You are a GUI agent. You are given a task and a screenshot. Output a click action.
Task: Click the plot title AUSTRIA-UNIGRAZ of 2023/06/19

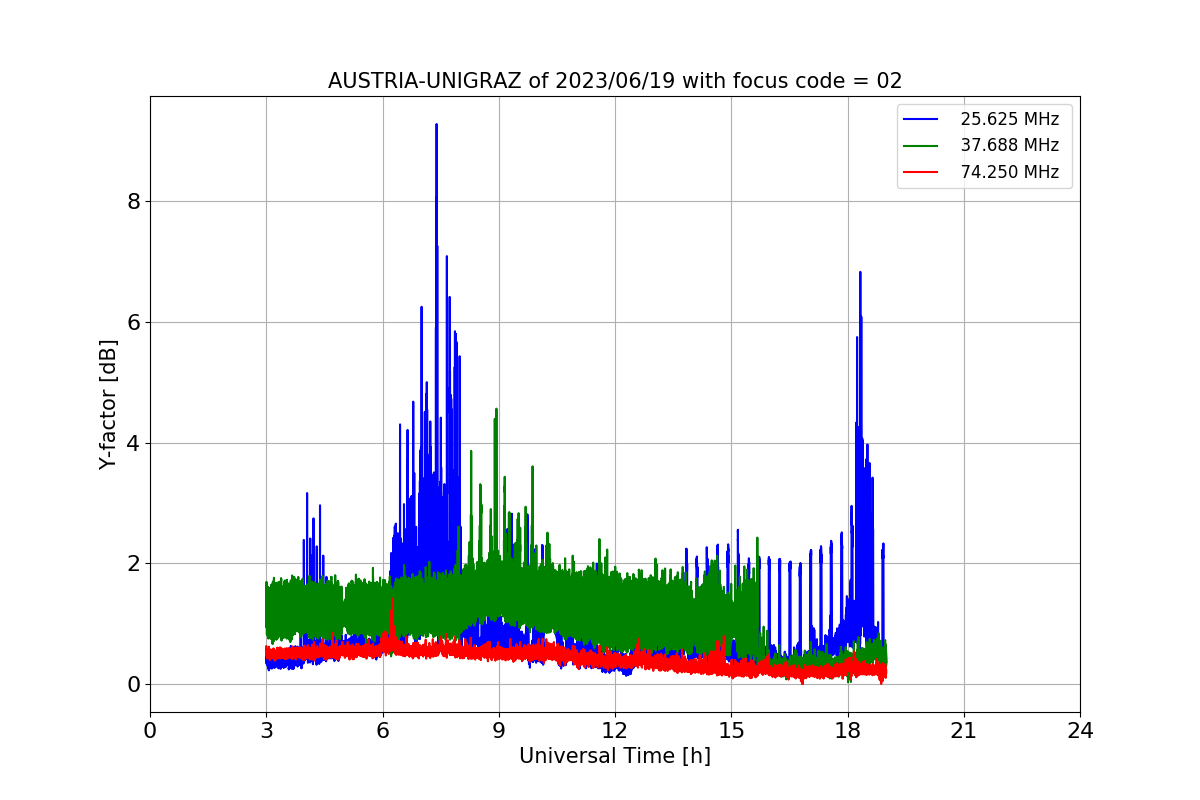pyautogui.click(x=615, y=81)
